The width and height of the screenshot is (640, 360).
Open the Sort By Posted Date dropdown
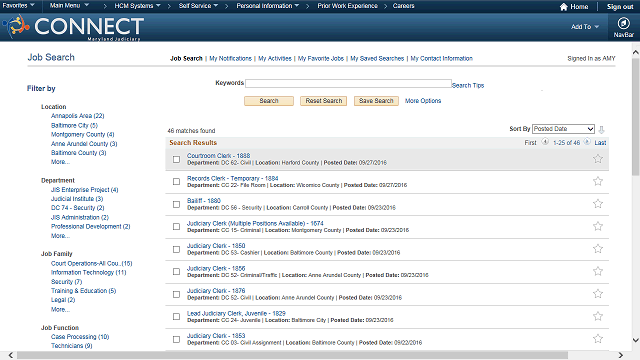tap(563, 129)
